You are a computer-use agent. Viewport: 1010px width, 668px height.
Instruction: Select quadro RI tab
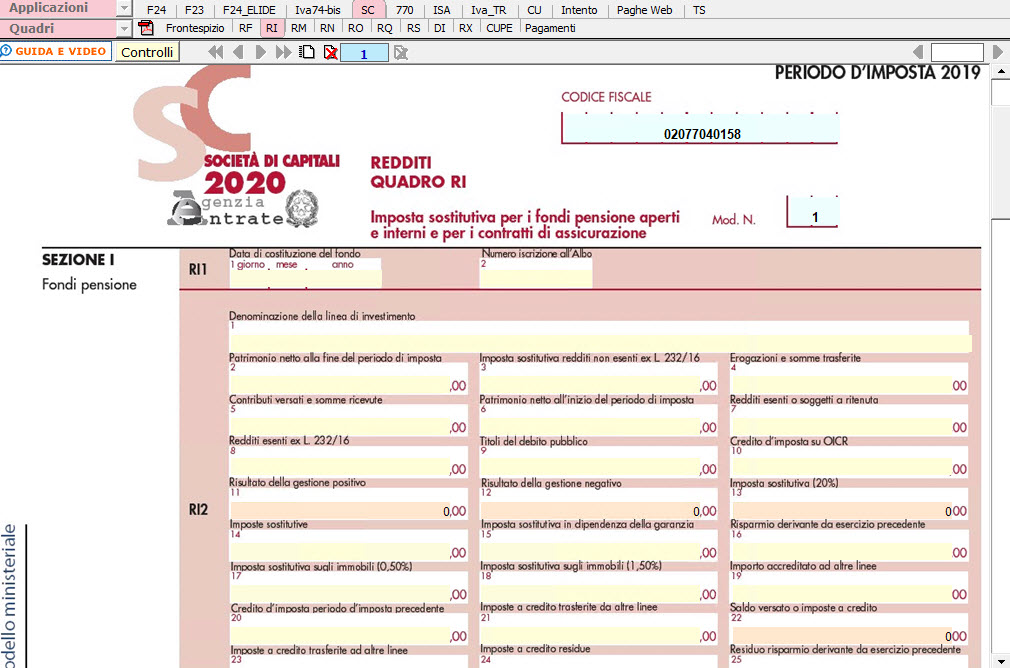point(272,28)
